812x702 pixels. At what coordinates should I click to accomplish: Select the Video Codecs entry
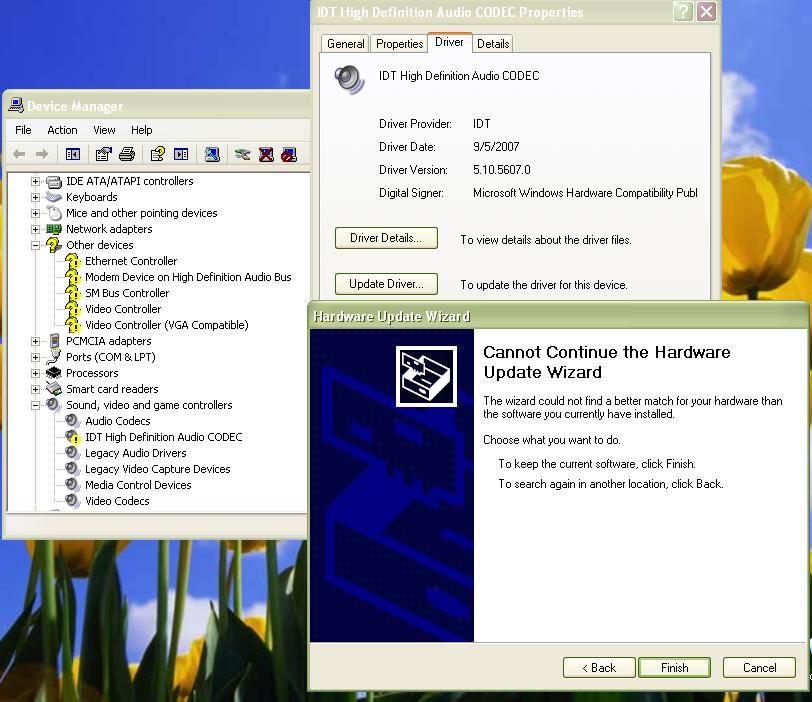tap(117, 501)
